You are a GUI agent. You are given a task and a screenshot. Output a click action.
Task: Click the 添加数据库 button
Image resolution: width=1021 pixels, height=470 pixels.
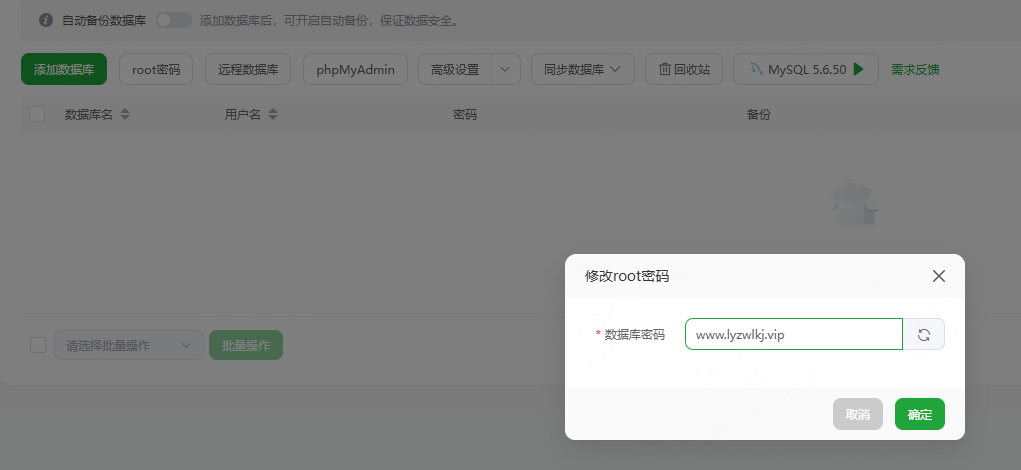[64, 69]
